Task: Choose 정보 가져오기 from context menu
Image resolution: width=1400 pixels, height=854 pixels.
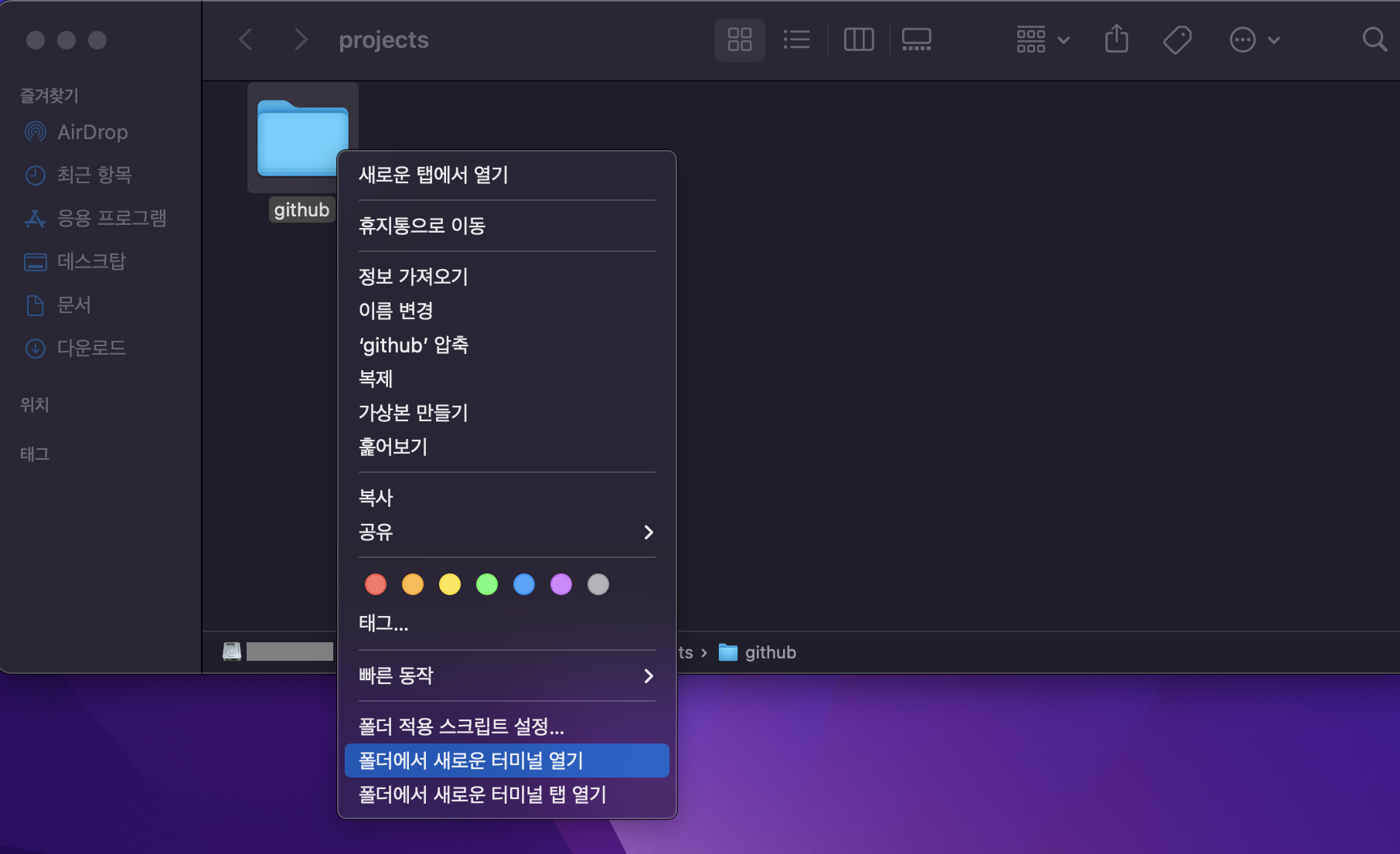Action: coord(507,277)
